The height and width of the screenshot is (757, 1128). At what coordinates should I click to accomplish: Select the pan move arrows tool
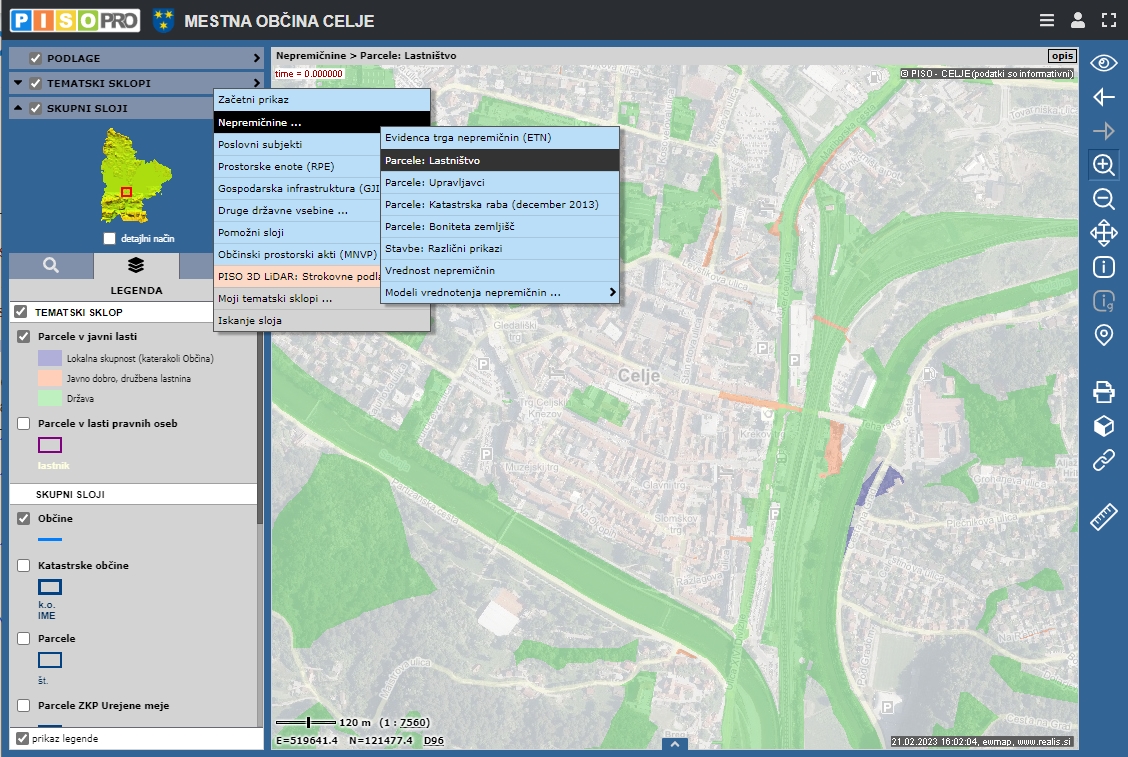(x=1104, y=234)
